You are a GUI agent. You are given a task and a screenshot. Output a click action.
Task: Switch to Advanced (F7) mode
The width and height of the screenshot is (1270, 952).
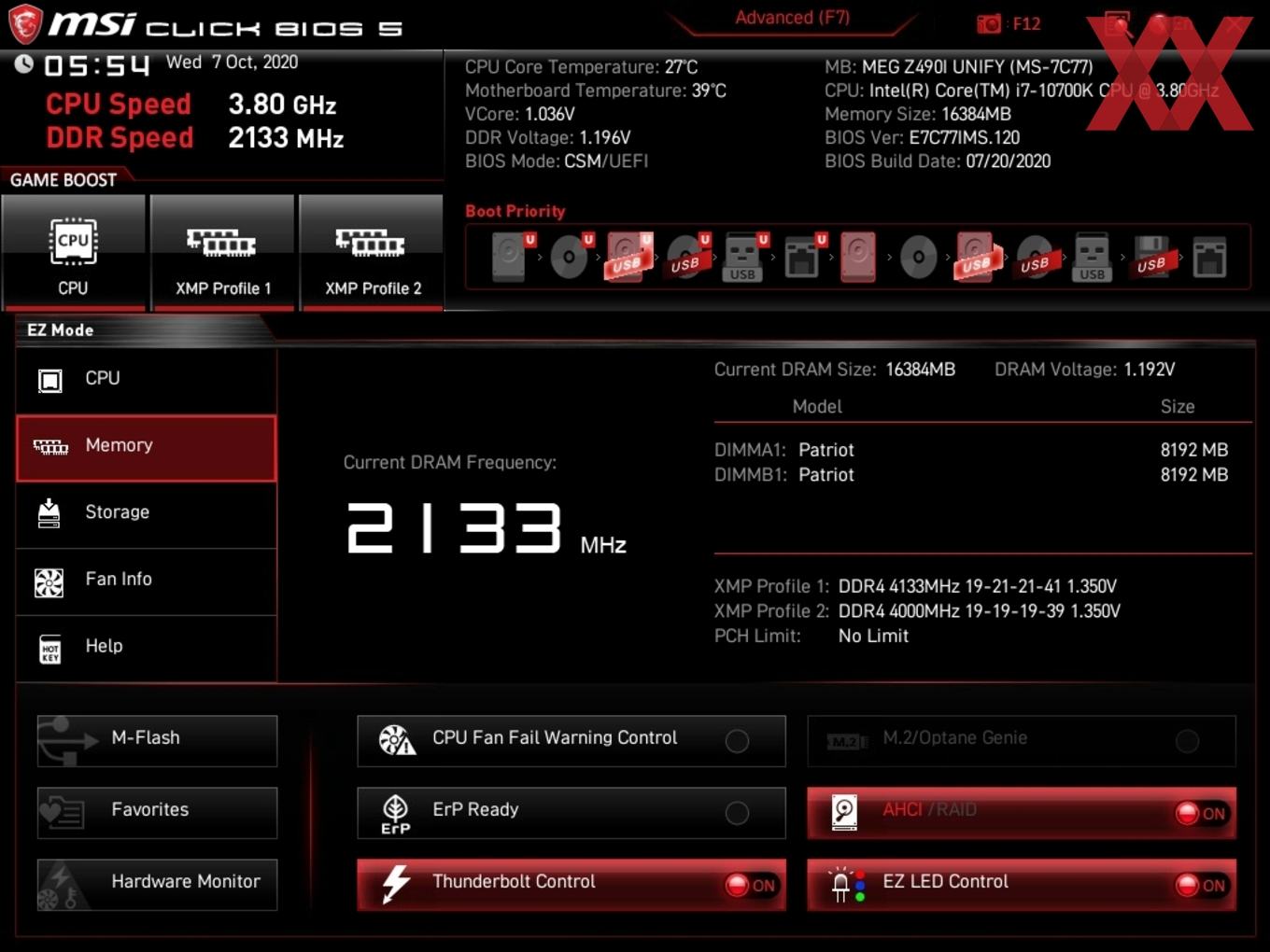[x=792, y=18]
